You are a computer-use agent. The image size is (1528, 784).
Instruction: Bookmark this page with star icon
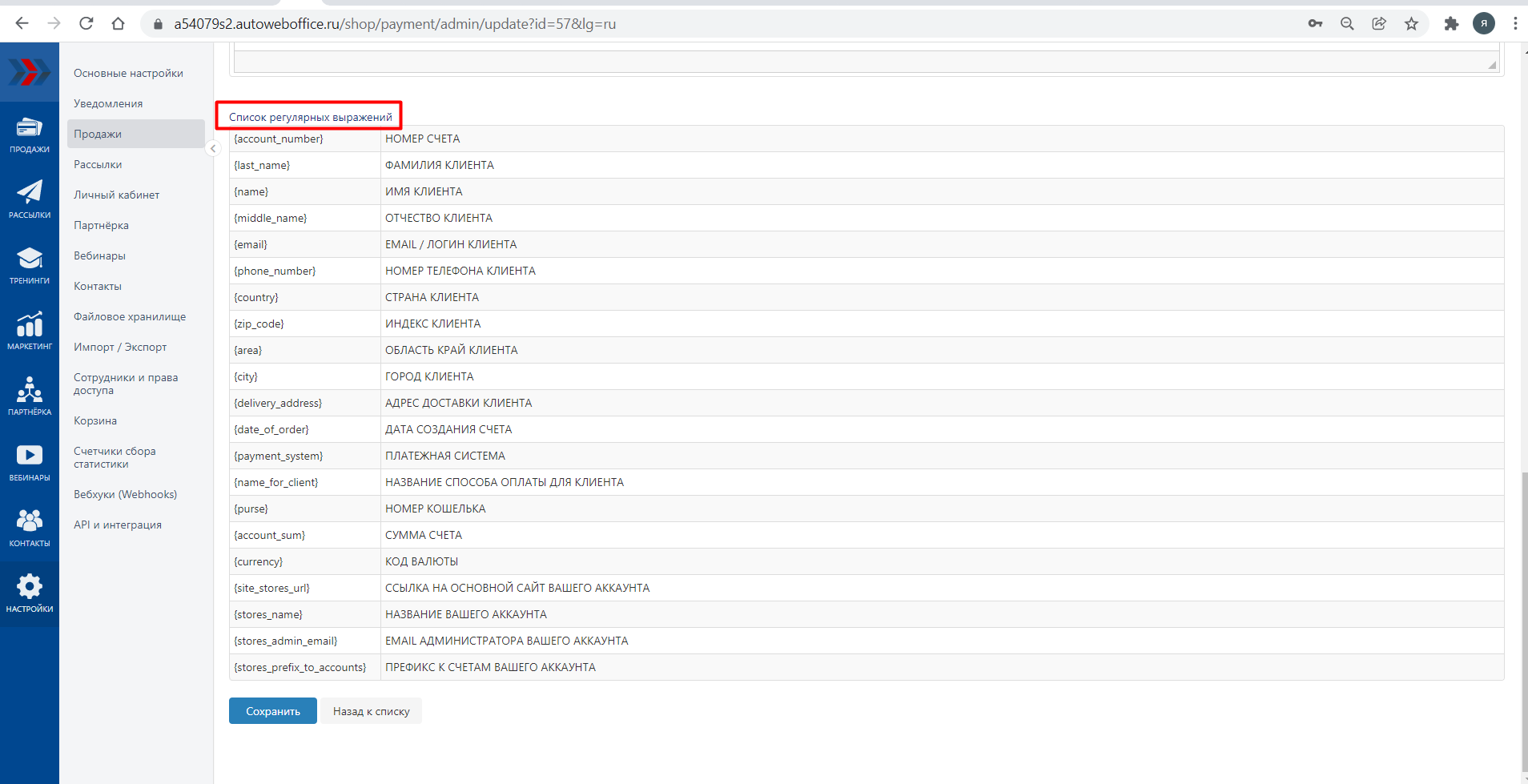click(1411, 23)
